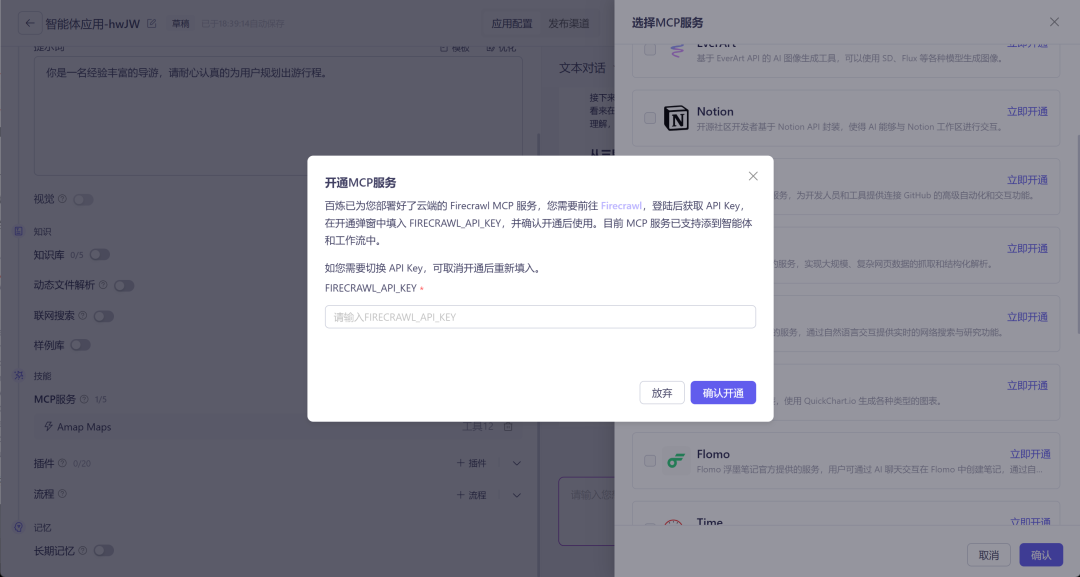Toggle the 长期记忆 switch

(103, 551)
